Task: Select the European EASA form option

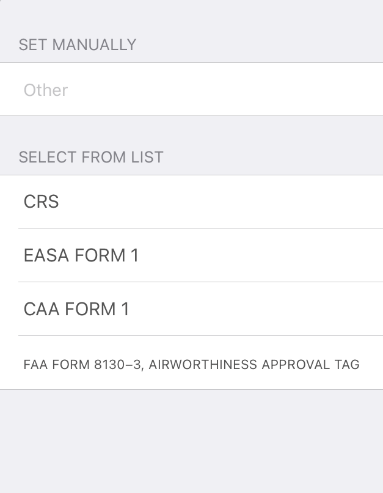Action: (191, 255)
